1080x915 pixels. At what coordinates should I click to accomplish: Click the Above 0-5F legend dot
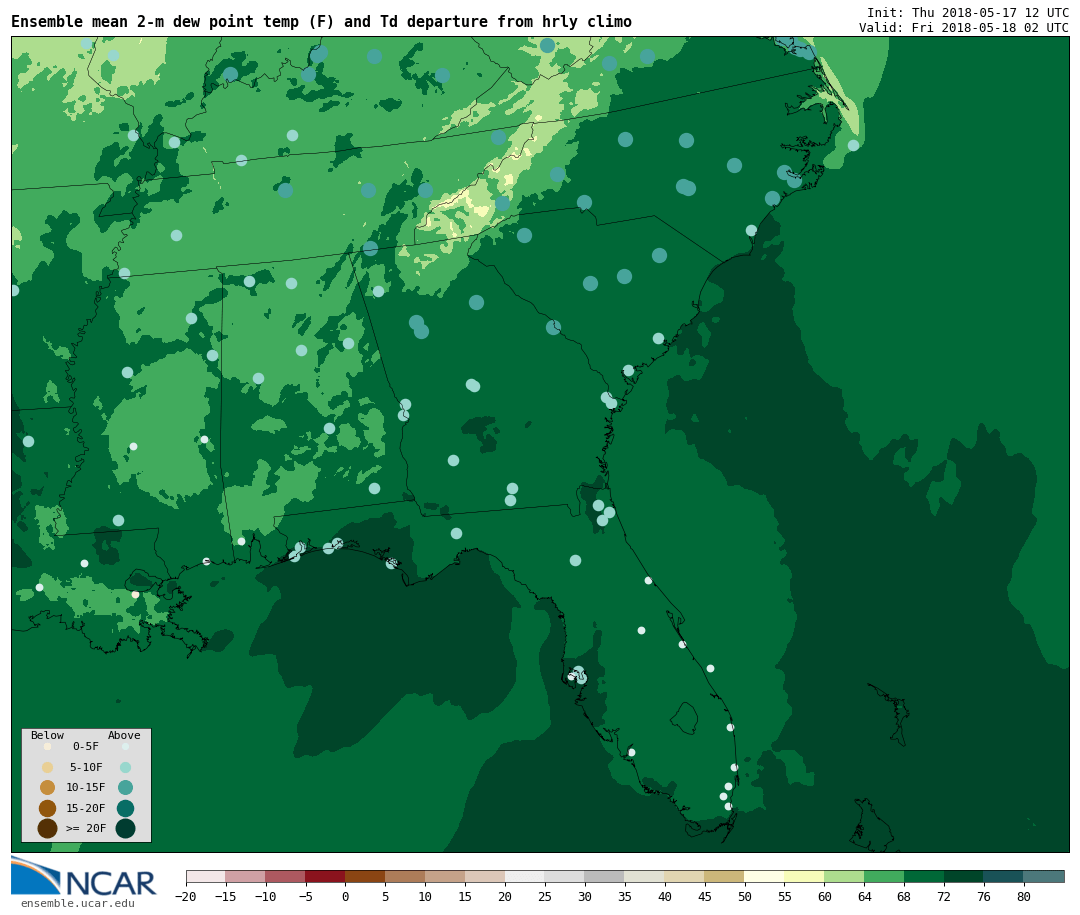coord(125,746)
